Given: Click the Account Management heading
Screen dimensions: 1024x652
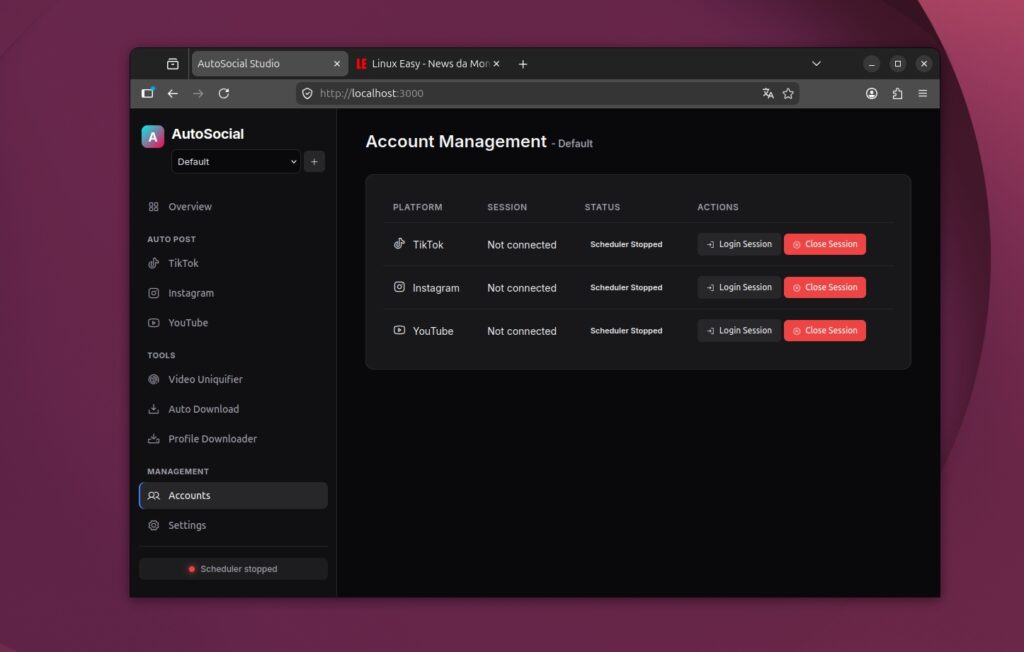Looking at the screenshot, I should click(456, 142).
